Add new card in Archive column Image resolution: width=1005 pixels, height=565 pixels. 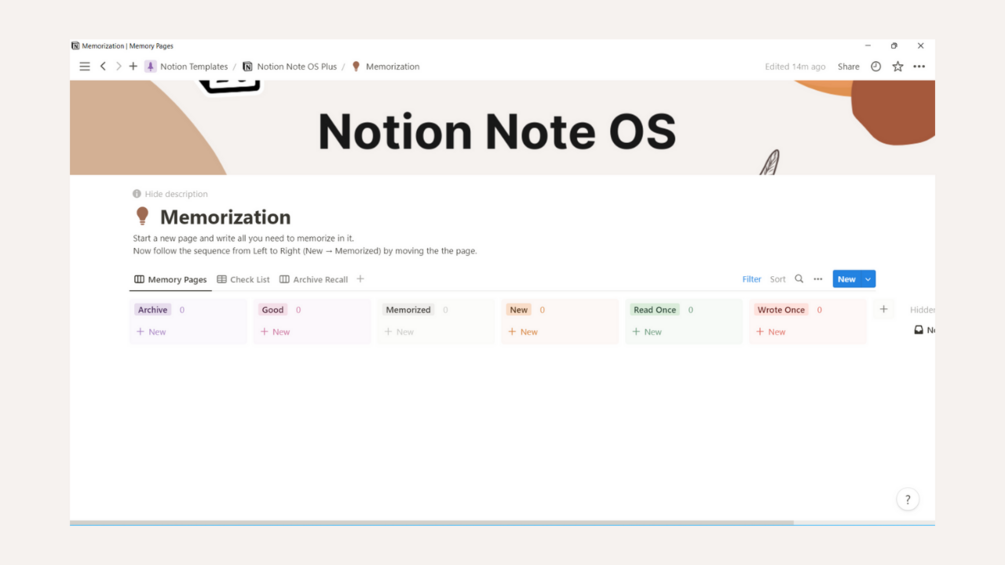(x=151, y=332)
